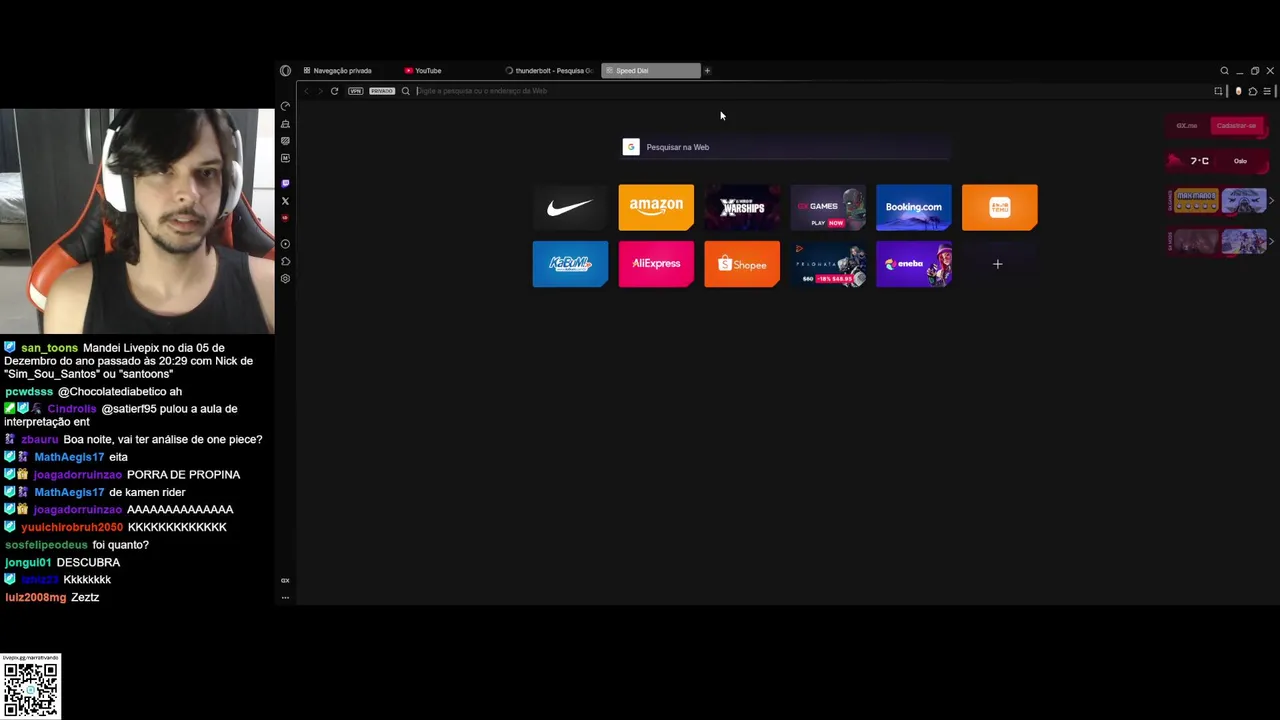1280x720 pixels.
Task: Click the Oslo location label
Action: 1240,161
